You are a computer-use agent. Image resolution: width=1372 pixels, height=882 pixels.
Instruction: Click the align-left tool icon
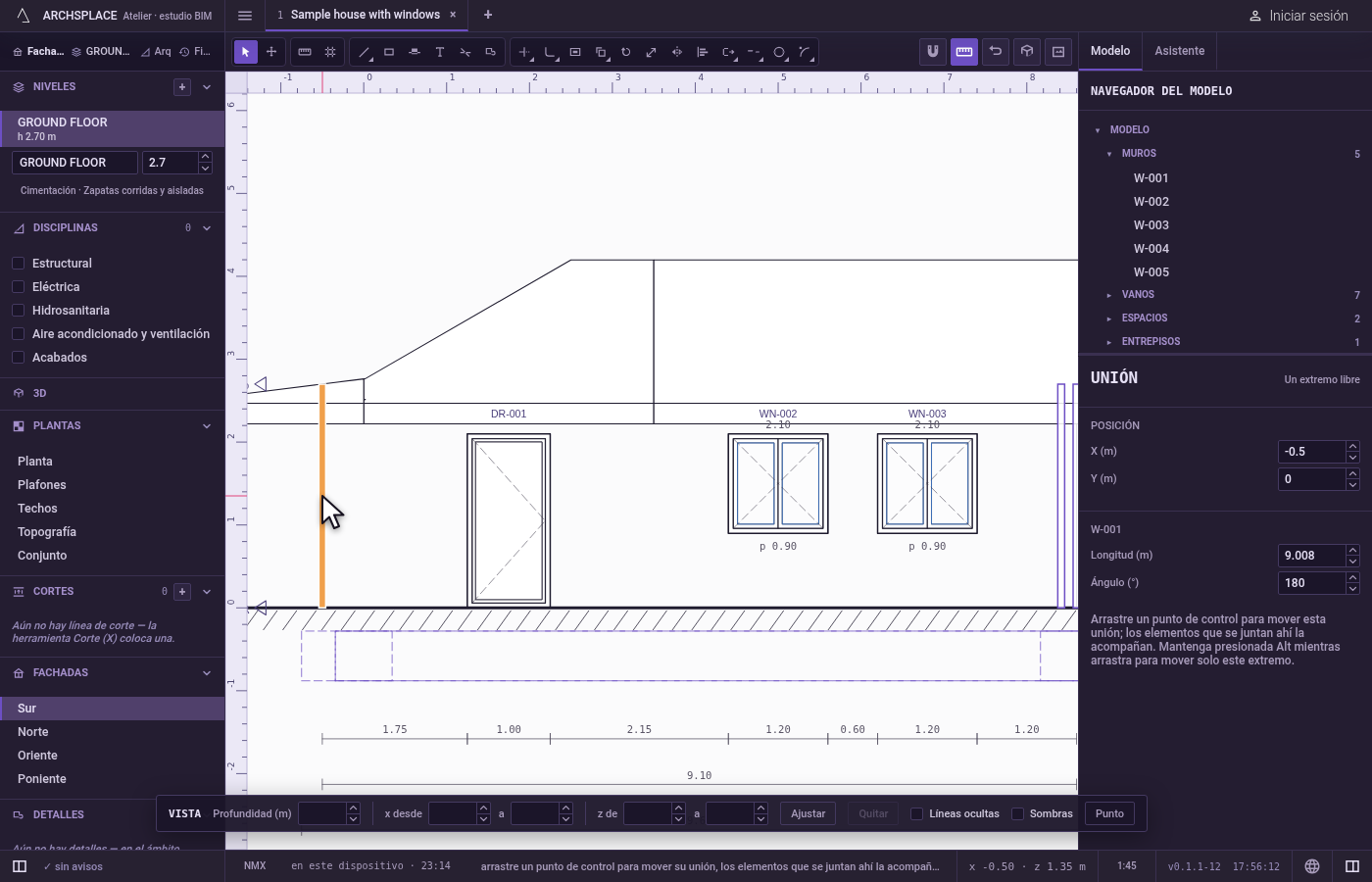(x=703, y=52)
